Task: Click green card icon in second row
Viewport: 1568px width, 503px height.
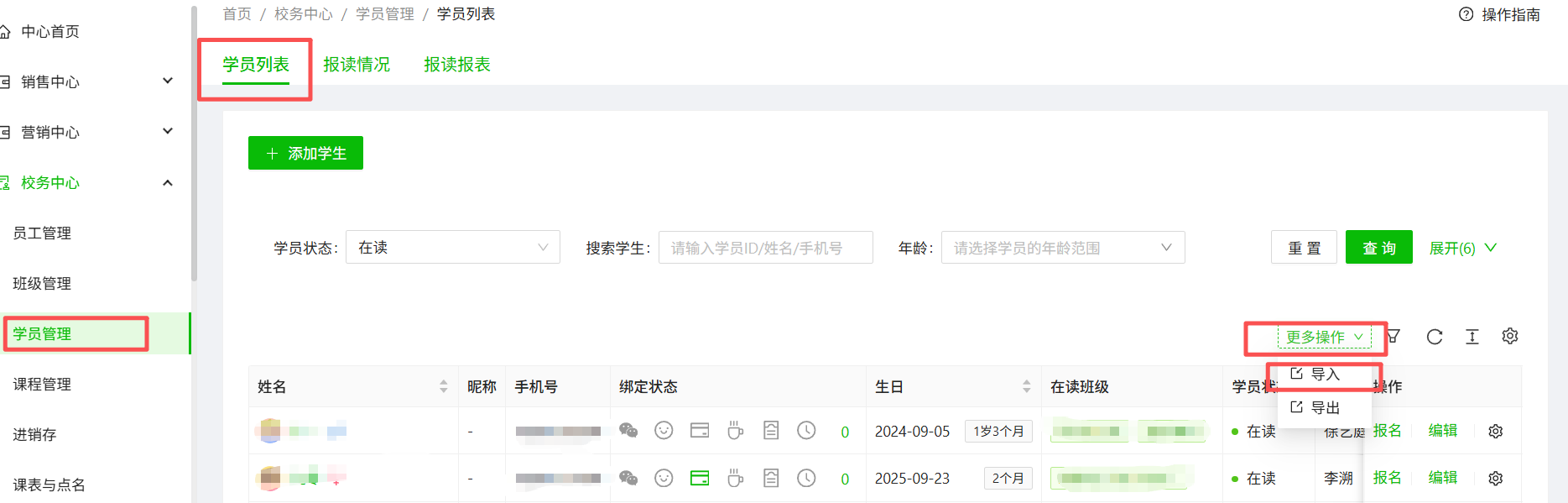Action: [x=700, y=478]
